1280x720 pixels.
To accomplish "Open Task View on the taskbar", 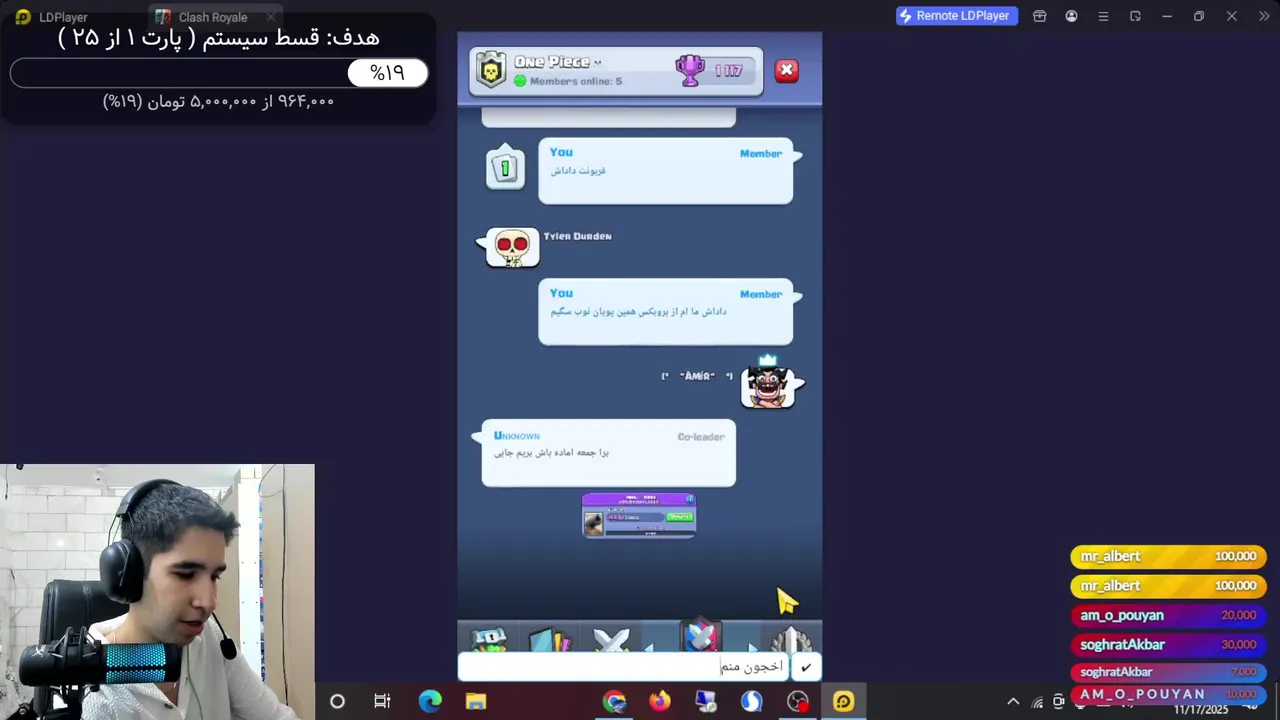I will pos(382,701).
